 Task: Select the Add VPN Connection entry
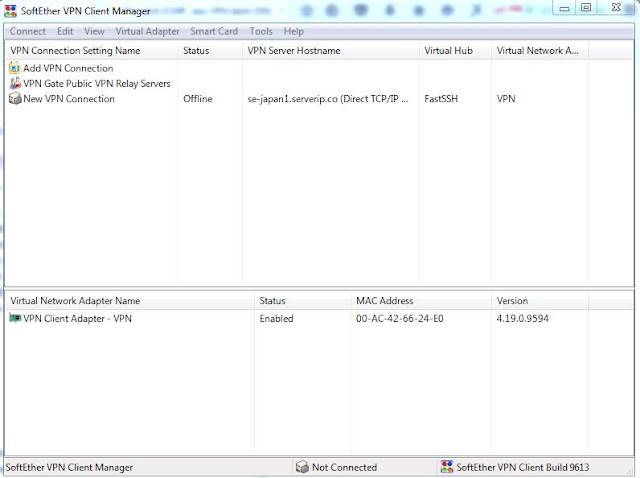68,68
